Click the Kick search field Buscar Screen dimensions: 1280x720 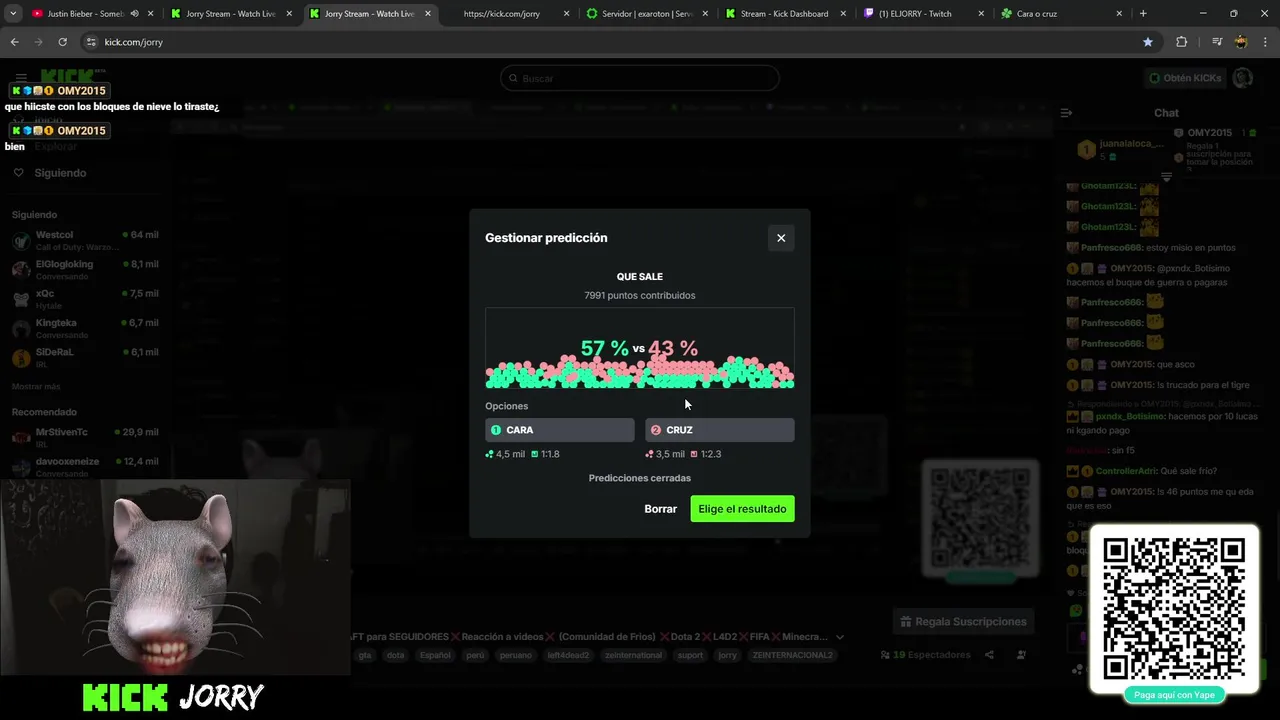pos(640,78)
